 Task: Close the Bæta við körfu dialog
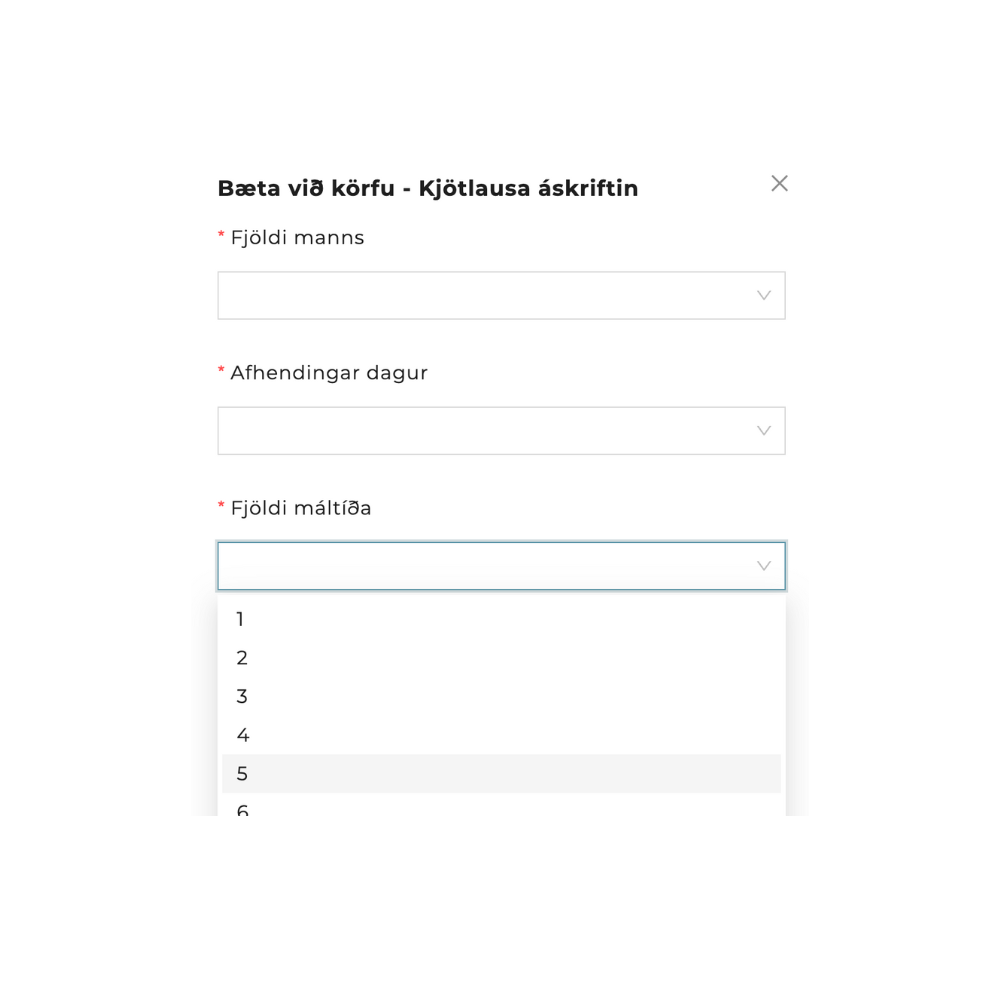(x=779, y=183)
